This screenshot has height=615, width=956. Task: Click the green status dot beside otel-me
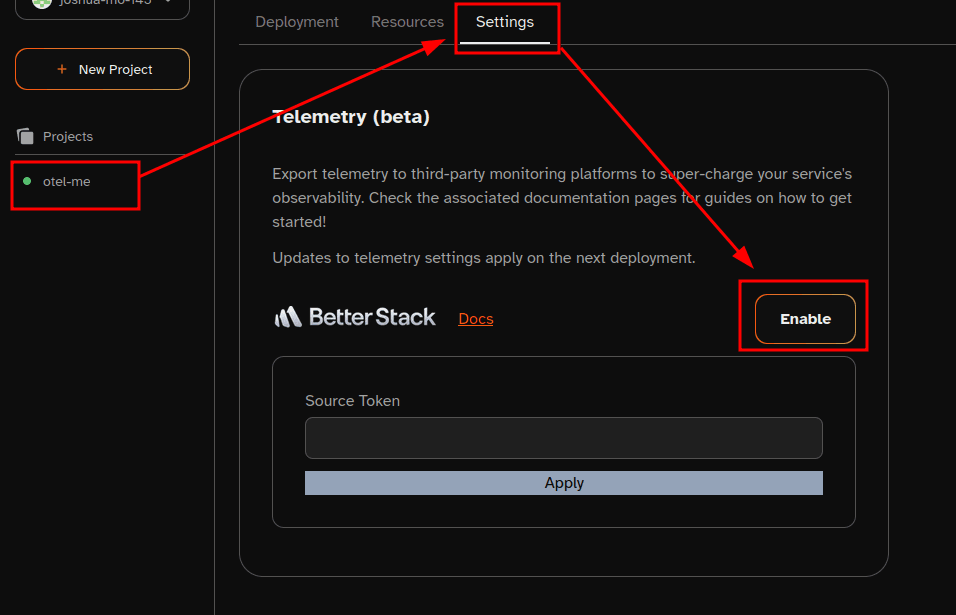(27, 181)
